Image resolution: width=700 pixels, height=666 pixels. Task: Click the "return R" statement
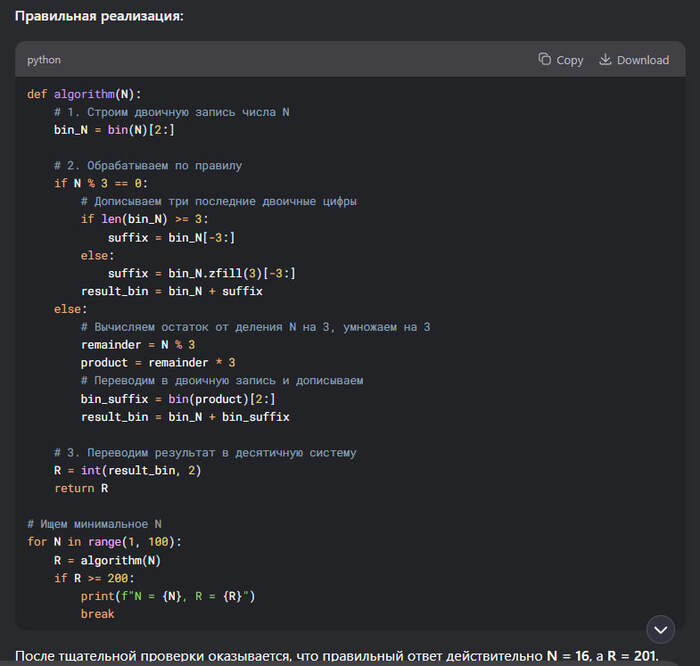pos(81,488)
